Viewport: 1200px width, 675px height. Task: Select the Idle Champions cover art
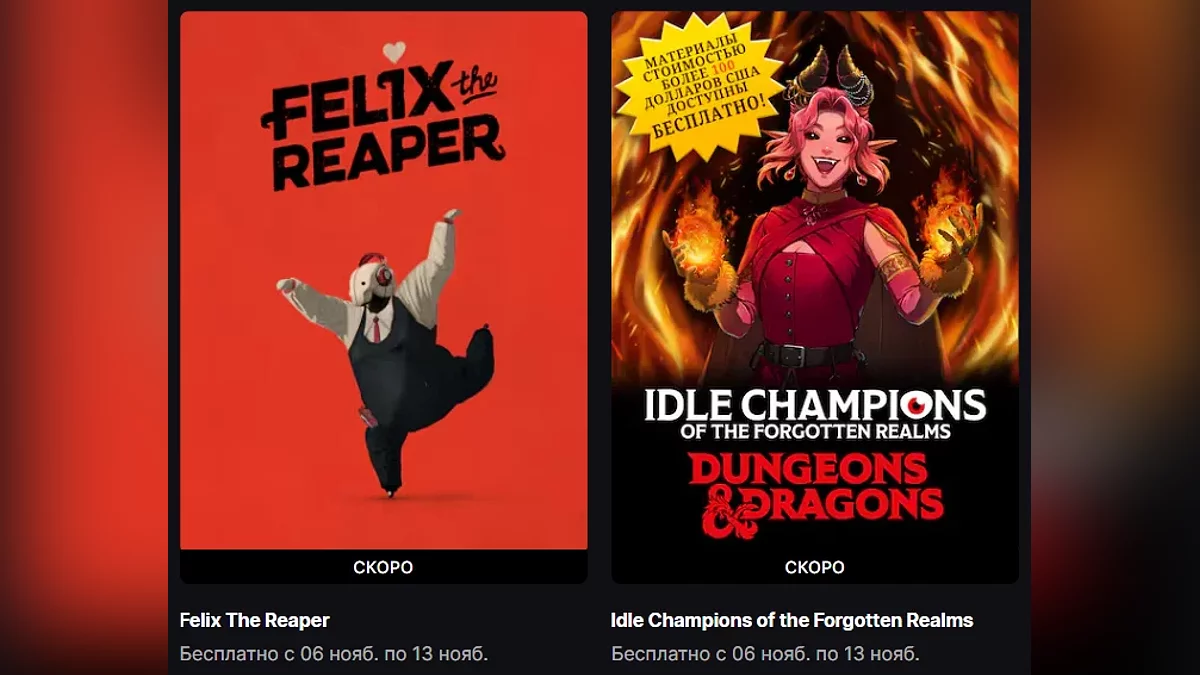pos(815,280)
